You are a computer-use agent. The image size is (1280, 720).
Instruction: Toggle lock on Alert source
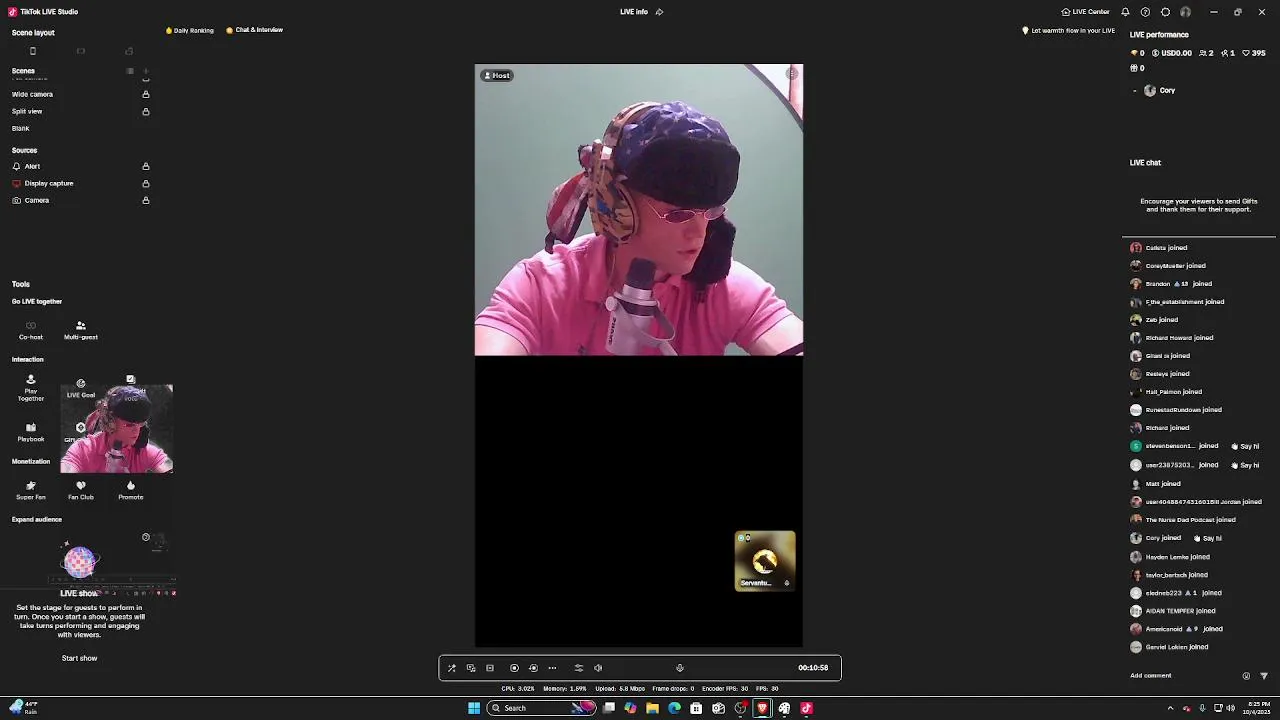(146, 166)
